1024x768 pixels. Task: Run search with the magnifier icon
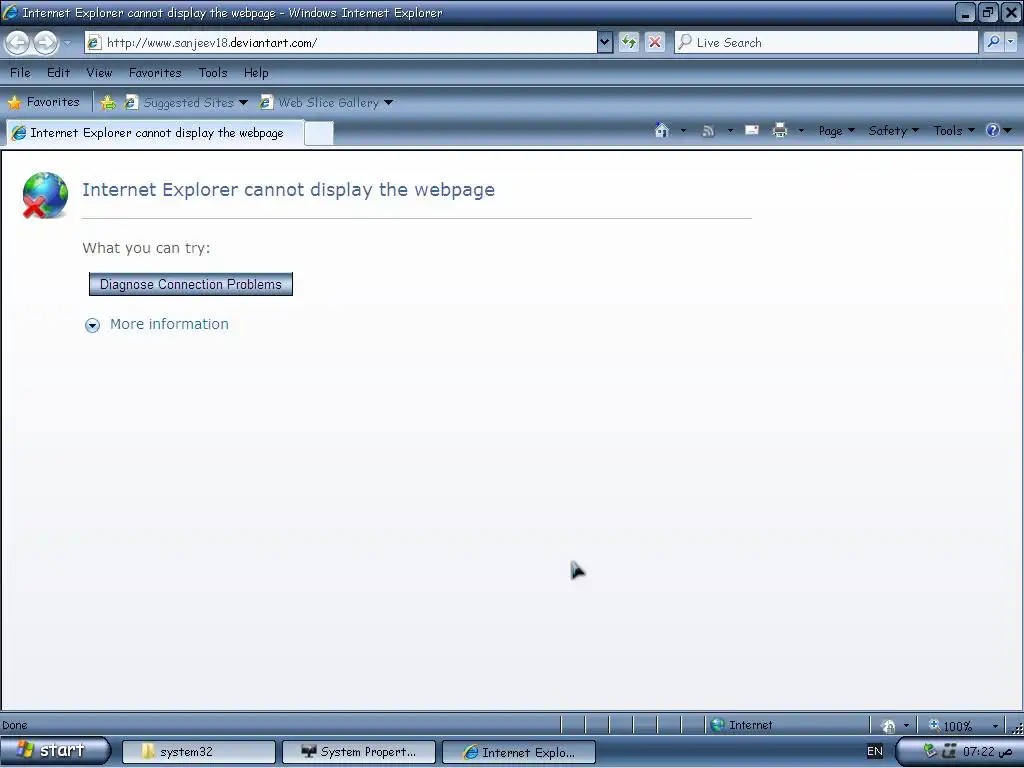(x=993, y=42)
